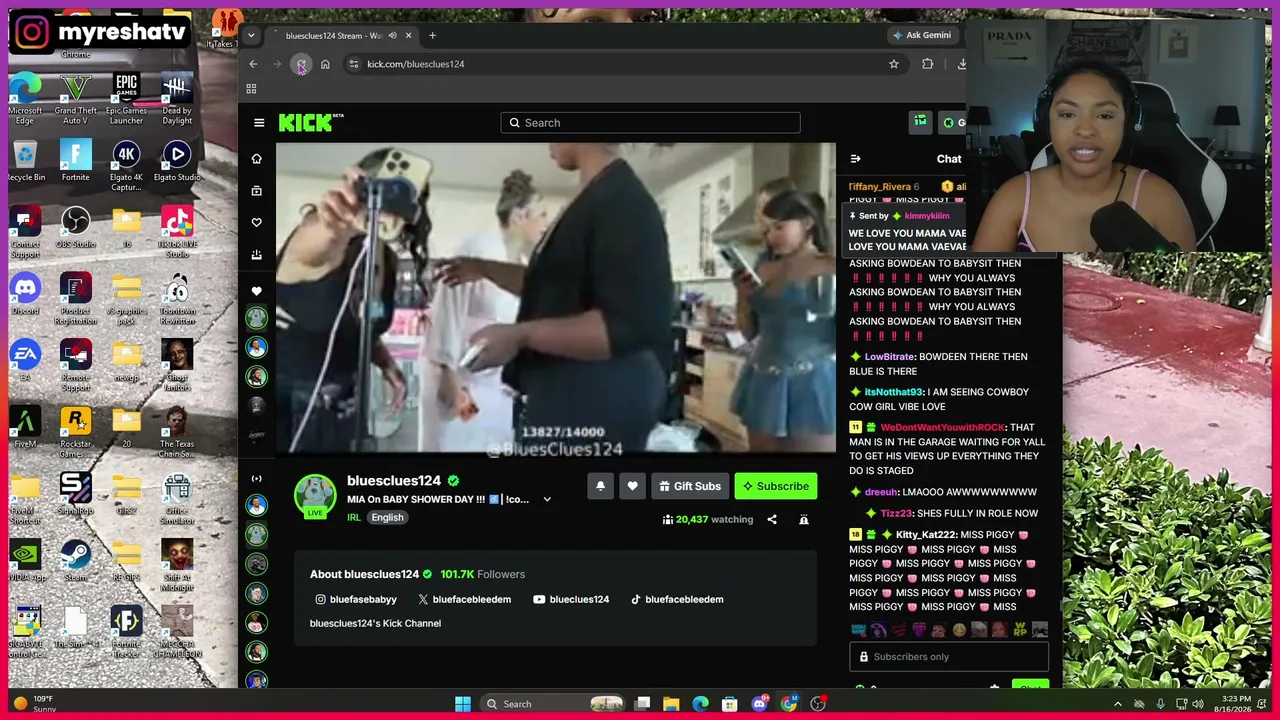Image resolution: width=1280 pixels, height=720 pixels.
Task: Open blueclues124 YouTube link
Action: pos(571,599)
